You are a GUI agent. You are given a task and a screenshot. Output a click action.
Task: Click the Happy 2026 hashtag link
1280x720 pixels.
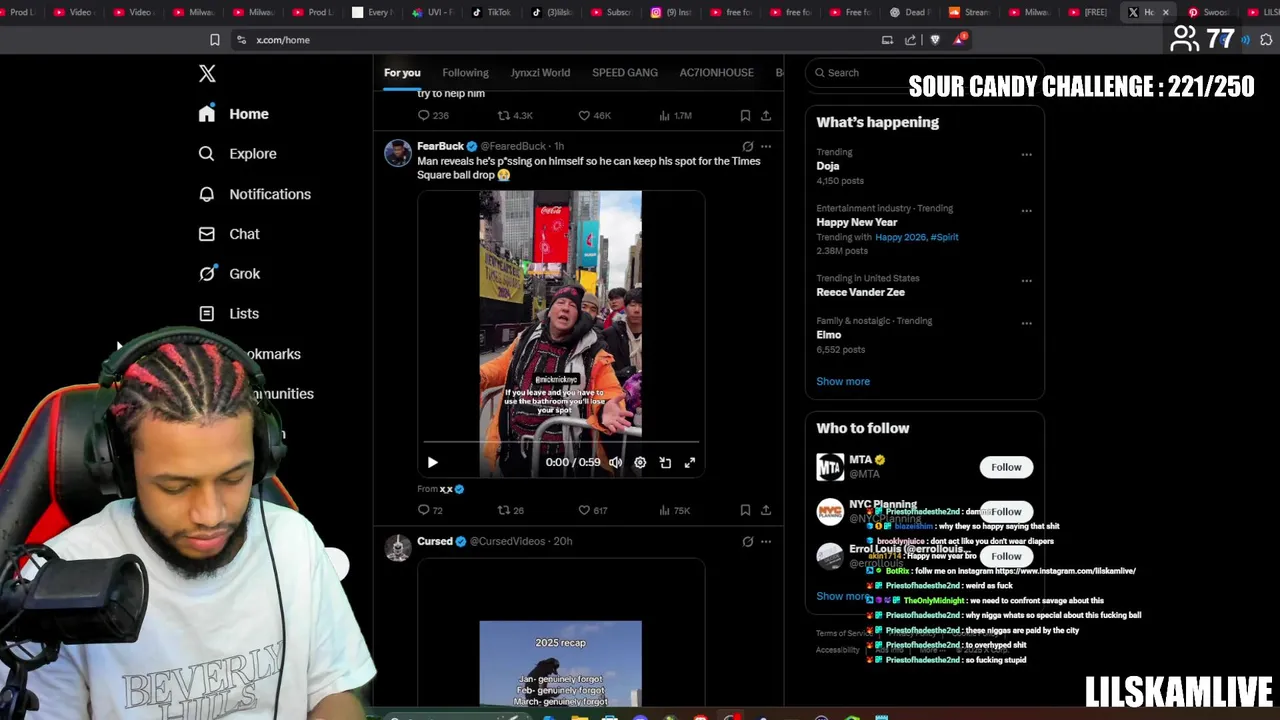[x=900, y=237]
